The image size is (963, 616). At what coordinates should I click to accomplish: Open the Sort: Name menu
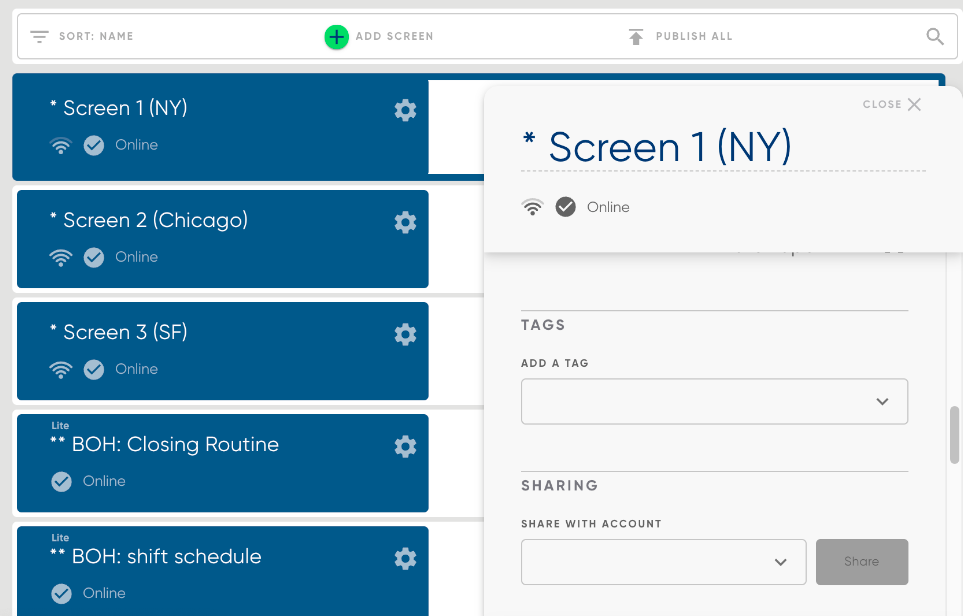[96, 36]
